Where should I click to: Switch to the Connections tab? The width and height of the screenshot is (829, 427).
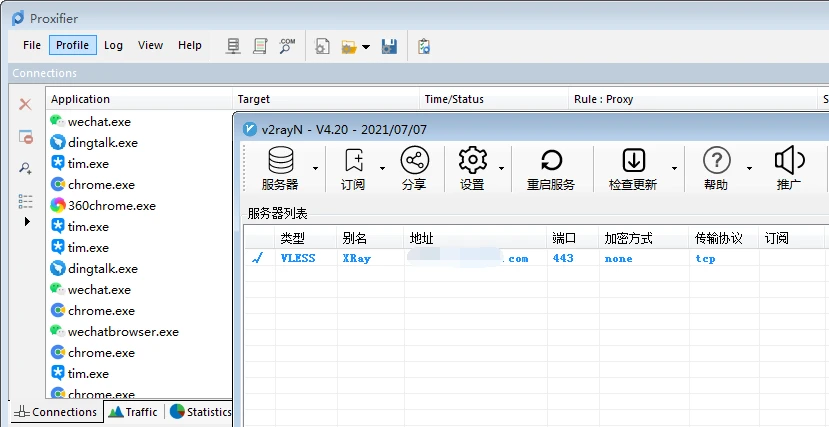point(56,412)
